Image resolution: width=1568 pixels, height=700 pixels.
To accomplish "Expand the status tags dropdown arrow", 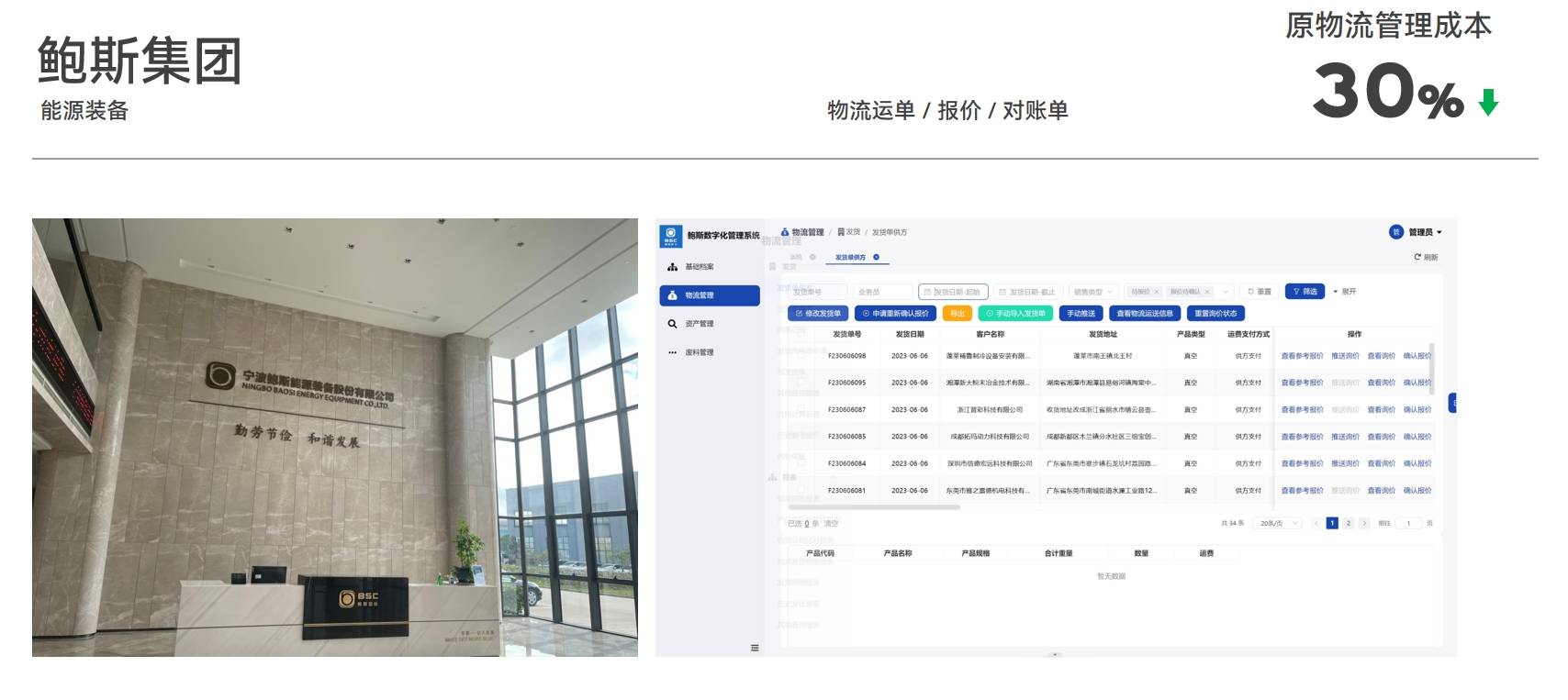I will tap(1226, 292).
